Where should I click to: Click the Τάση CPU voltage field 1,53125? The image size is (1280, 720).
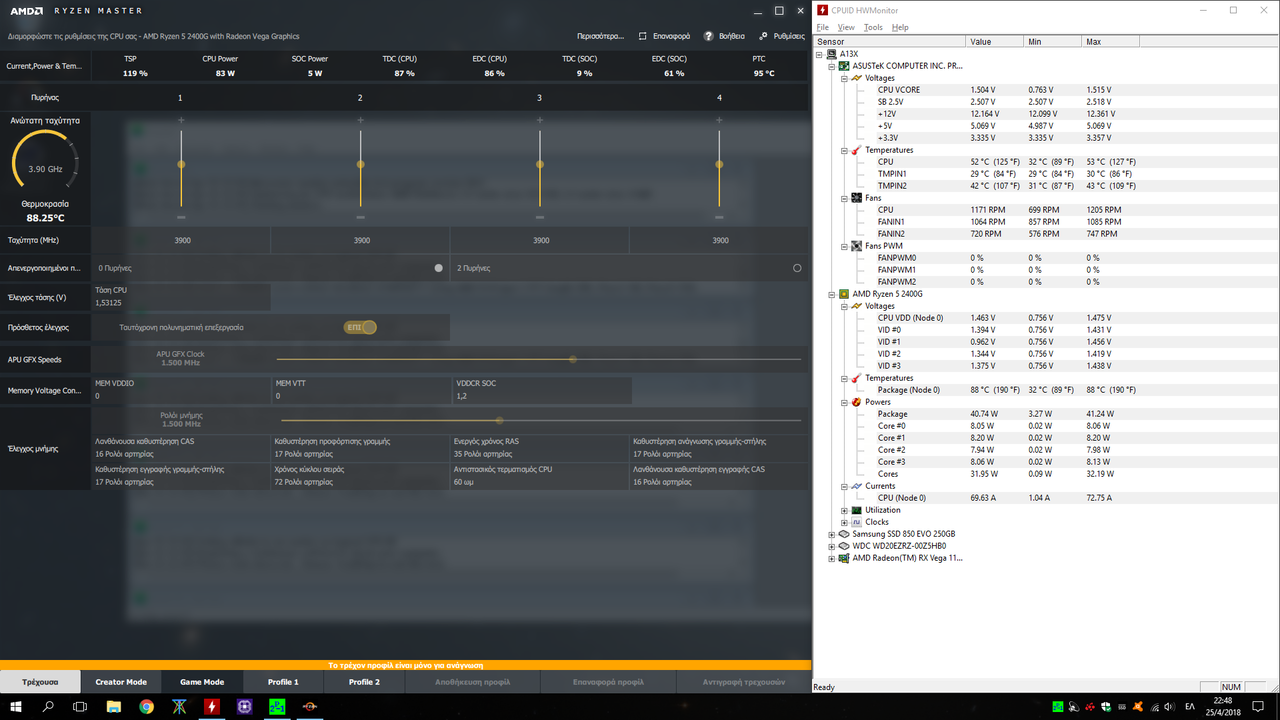click(x=181, y=296)
